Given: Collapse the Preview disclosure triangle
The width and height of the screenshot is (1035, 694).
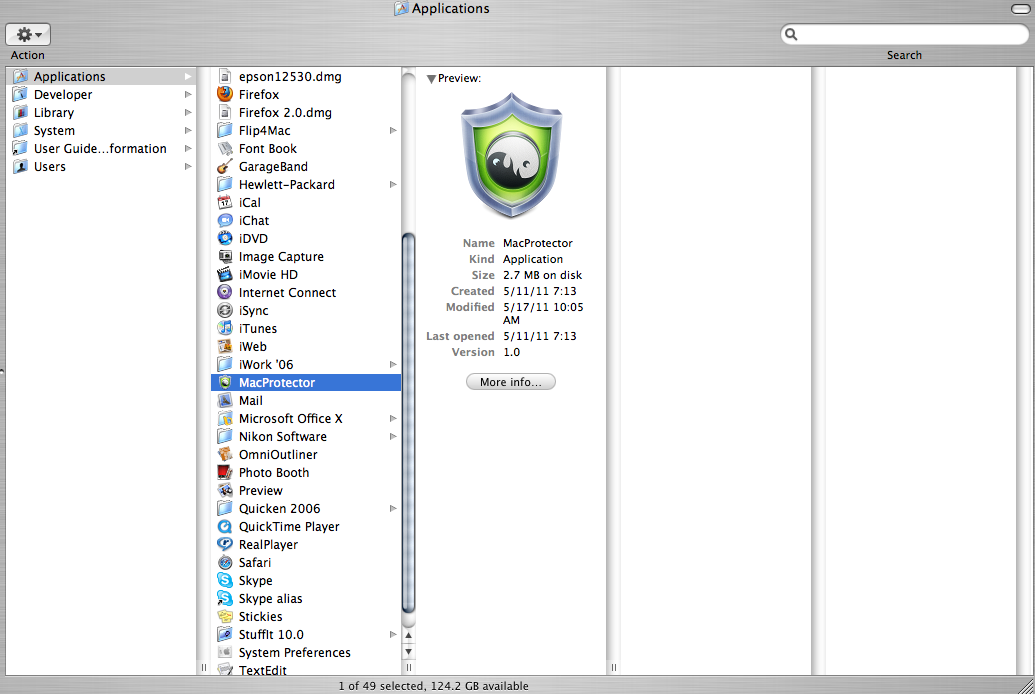Looking at the screenshot, I should click(431, 79).
